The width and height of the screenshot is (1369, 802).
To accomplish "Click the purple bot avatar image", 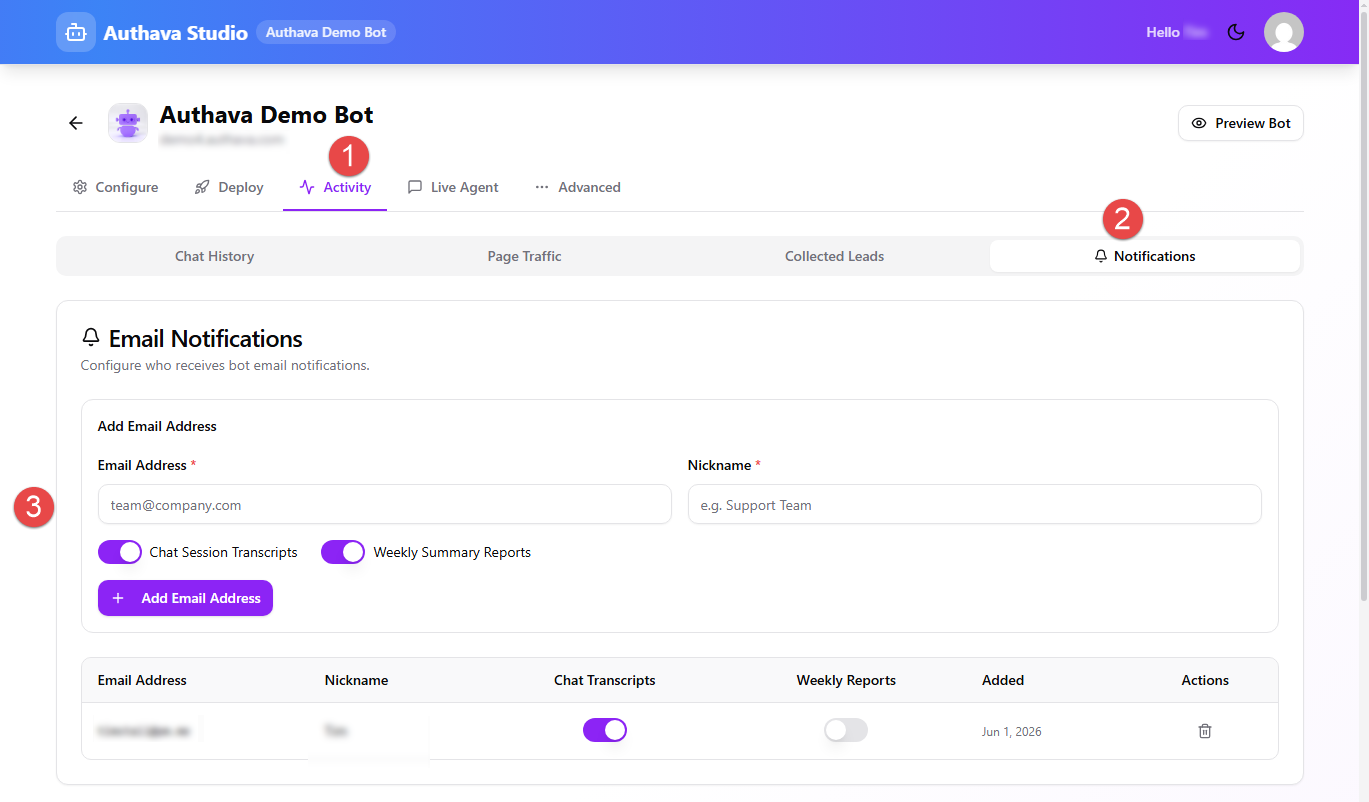I will tap(128, 123).
